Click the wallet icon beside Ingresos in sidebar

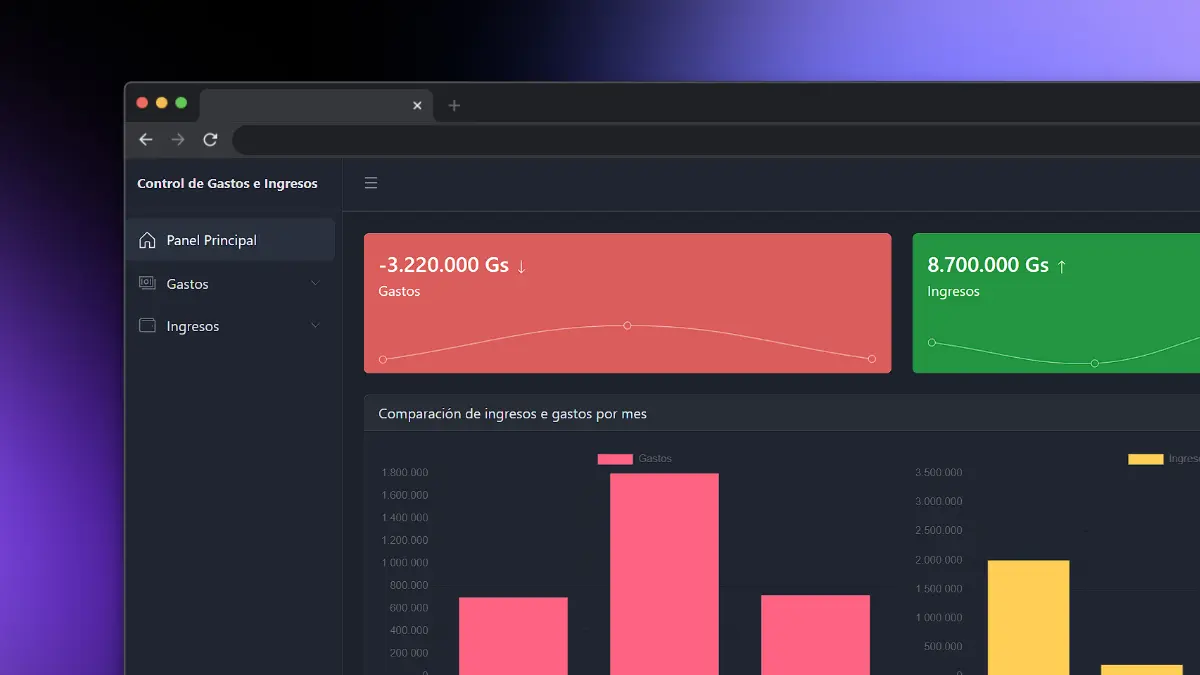[147, 326]
